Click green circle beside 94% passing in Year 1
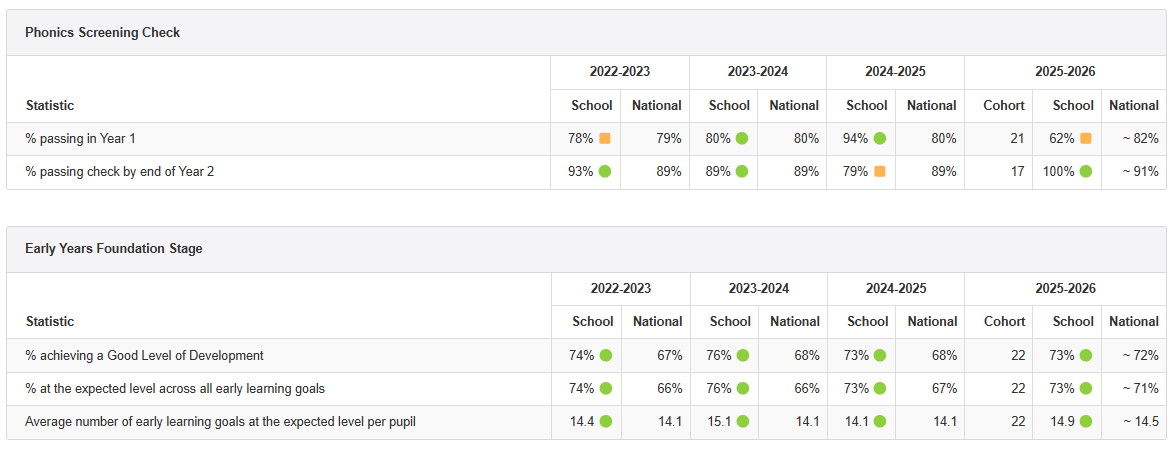This screenshot has width=1172, height=450. pos(880,138)
